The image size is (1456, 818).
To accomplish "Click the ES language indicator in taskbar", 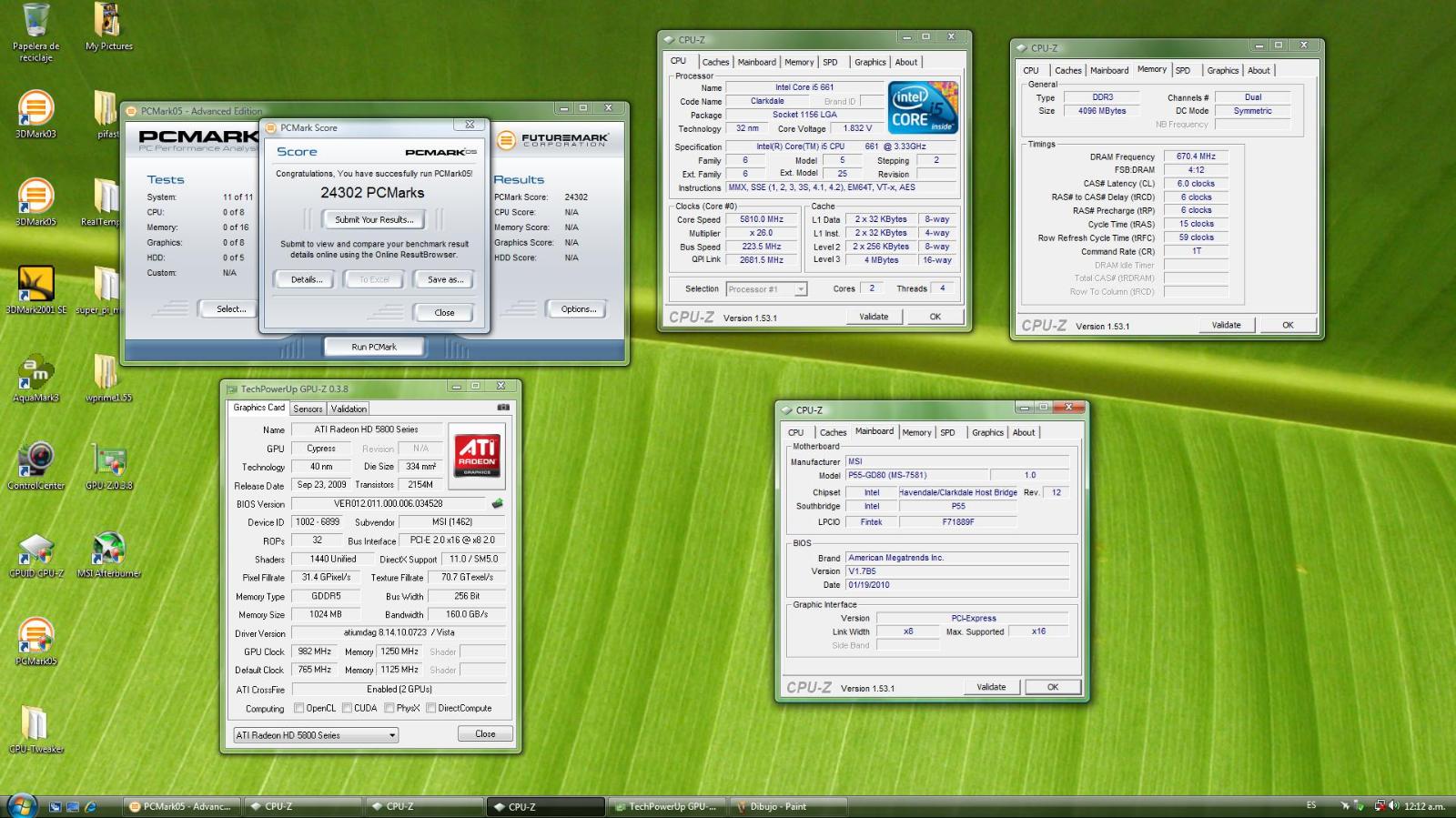I will (x=1311, y=805).
